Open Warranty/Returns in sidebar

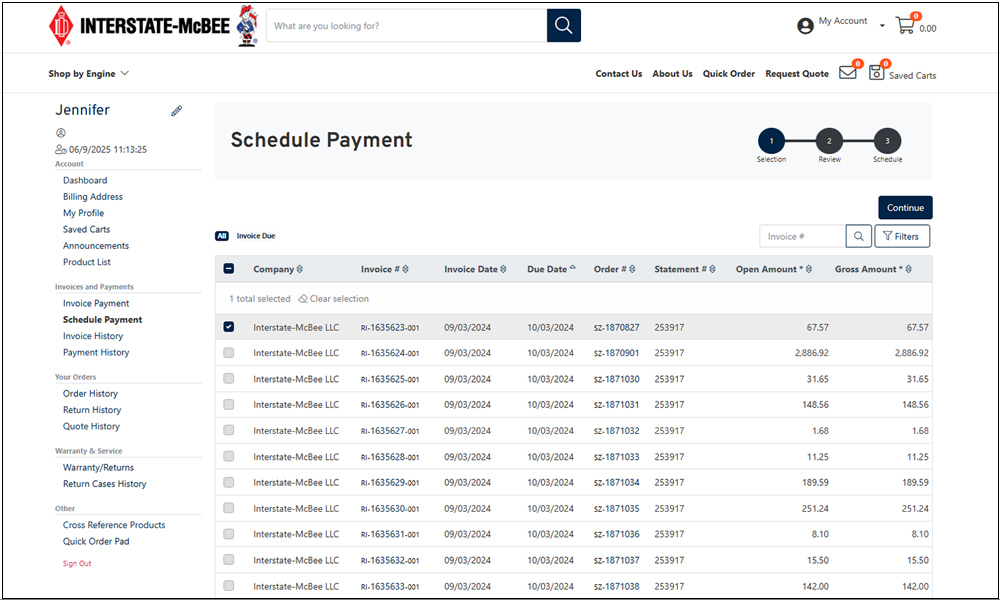point(98,467)
